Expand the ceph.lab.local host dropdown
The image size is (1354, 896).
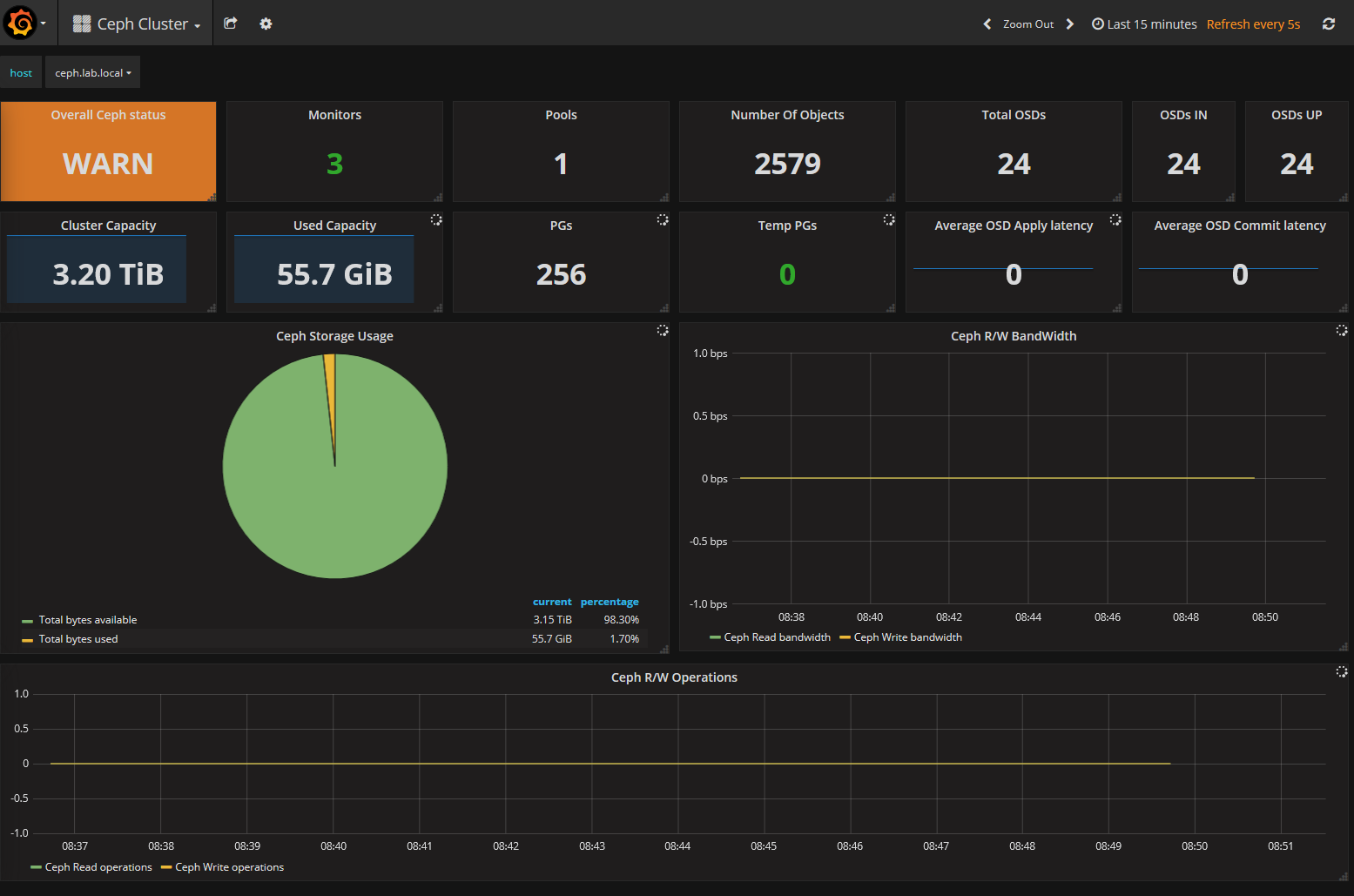(93, 73)
